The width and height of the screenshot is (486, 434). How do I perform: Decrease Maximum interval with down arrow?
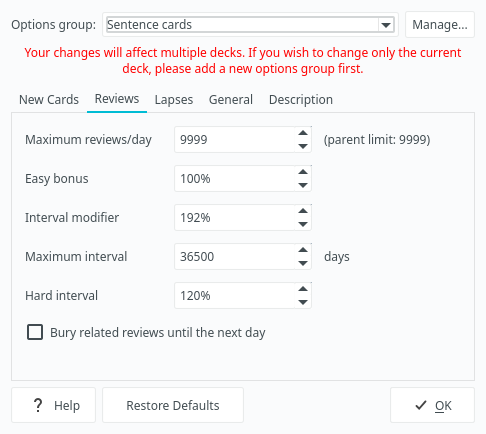(x=303, y=263)
